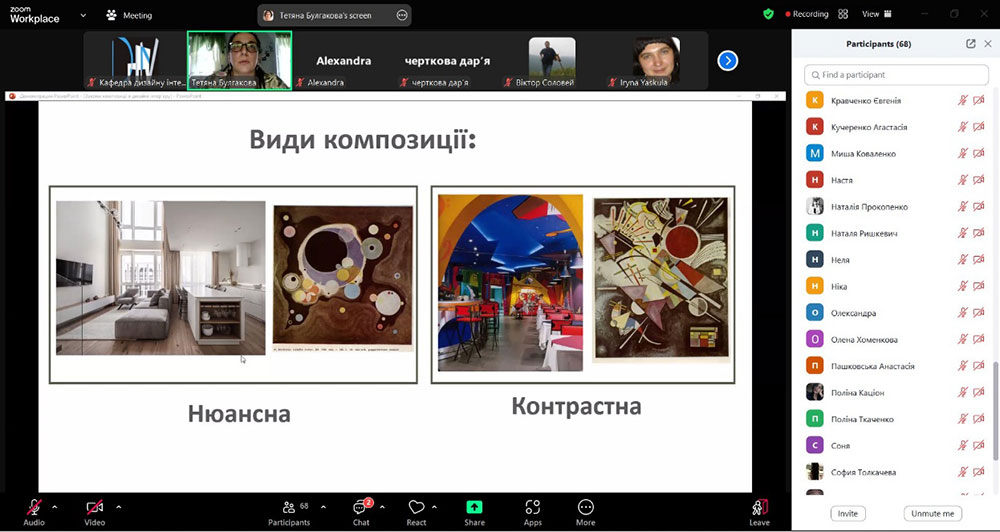1000x532 pixels.
Task: Click Тетяна Булгакова's screen tab
Action: pyautogui.click(x=325, y=15)
